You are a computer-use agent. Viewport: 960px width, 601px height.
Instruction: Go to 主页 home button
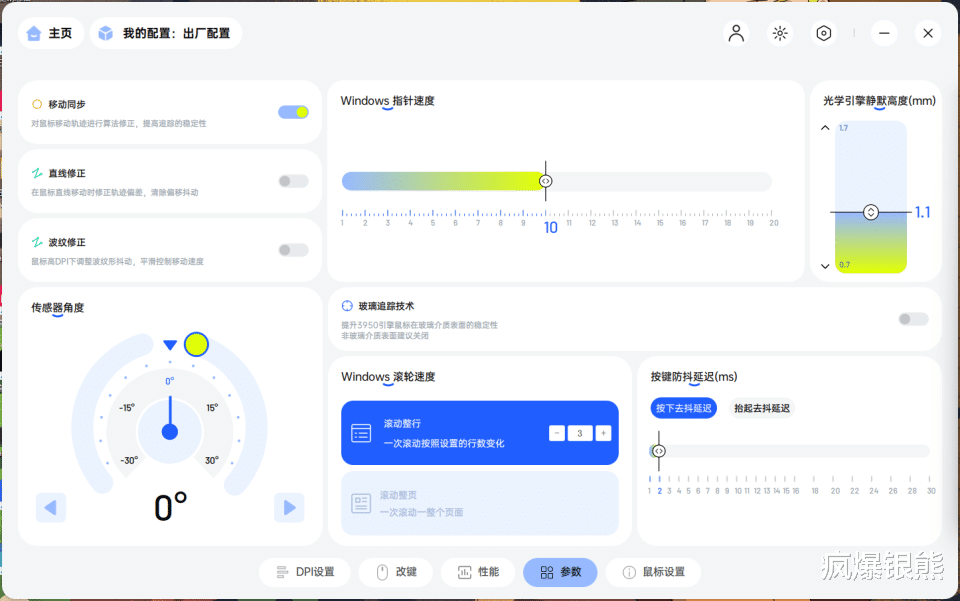click(x=50, y=33)
